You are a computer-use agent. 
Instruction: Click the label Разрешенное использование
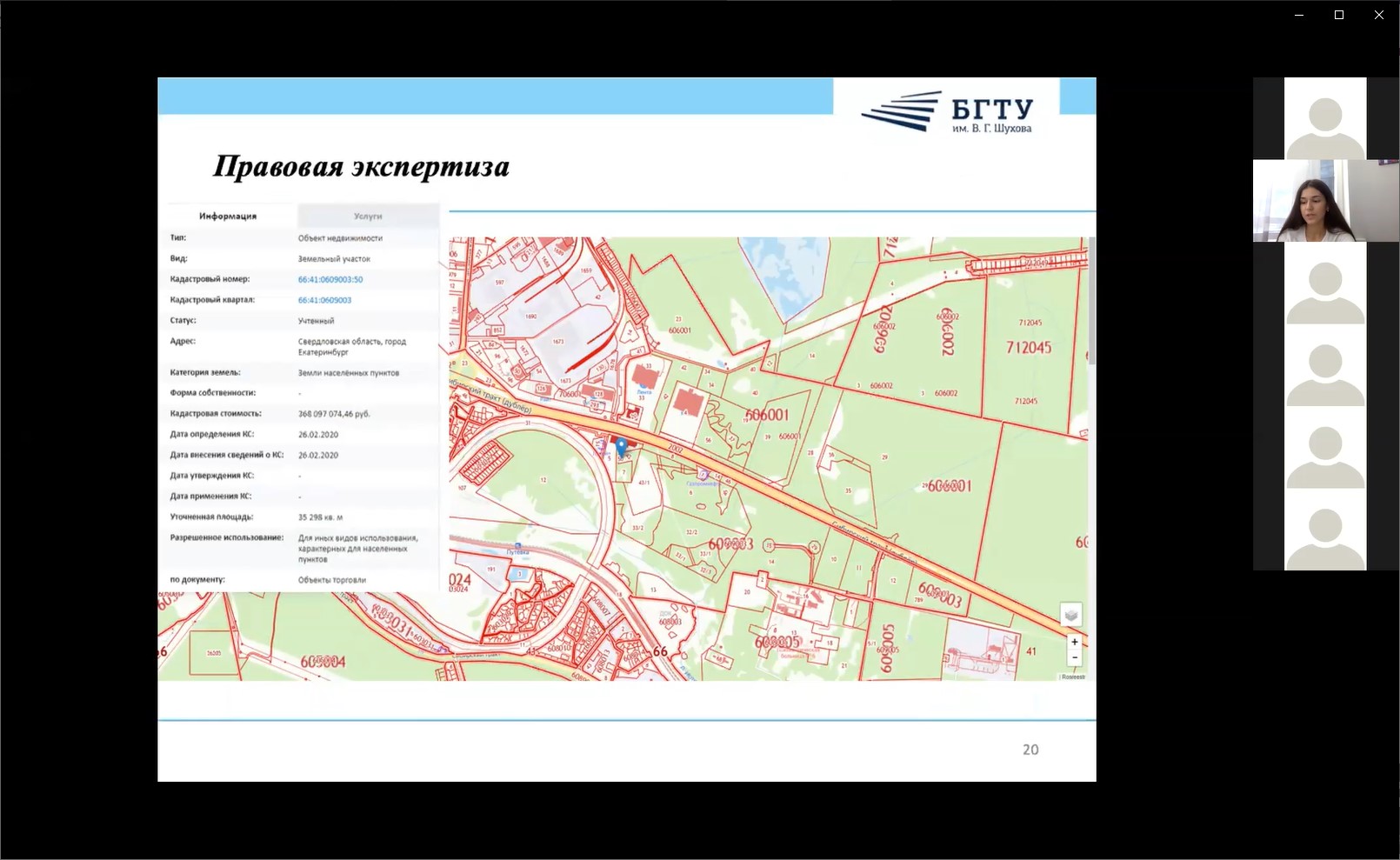coord(227,537)
